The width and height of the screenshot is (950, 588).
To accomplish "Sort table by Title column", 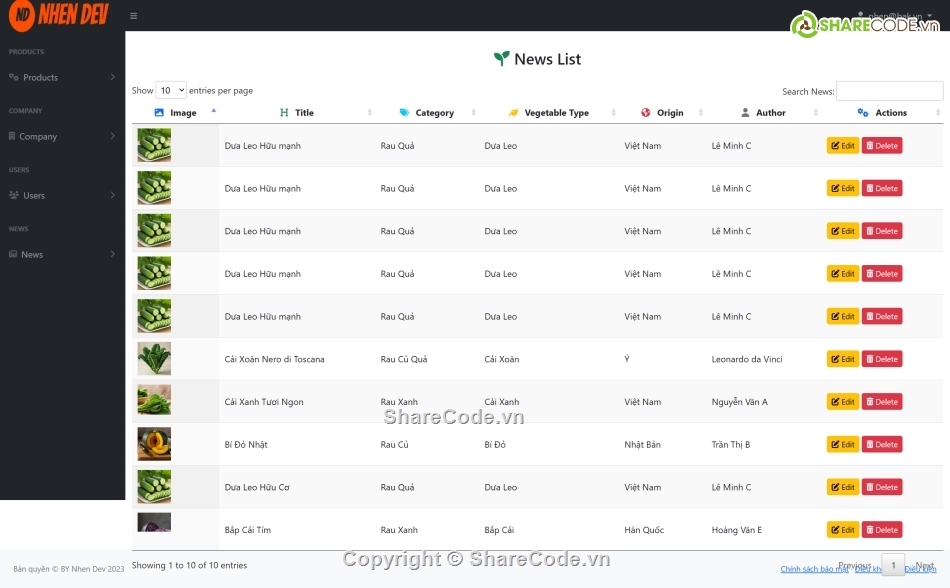I will pos(297,113).
